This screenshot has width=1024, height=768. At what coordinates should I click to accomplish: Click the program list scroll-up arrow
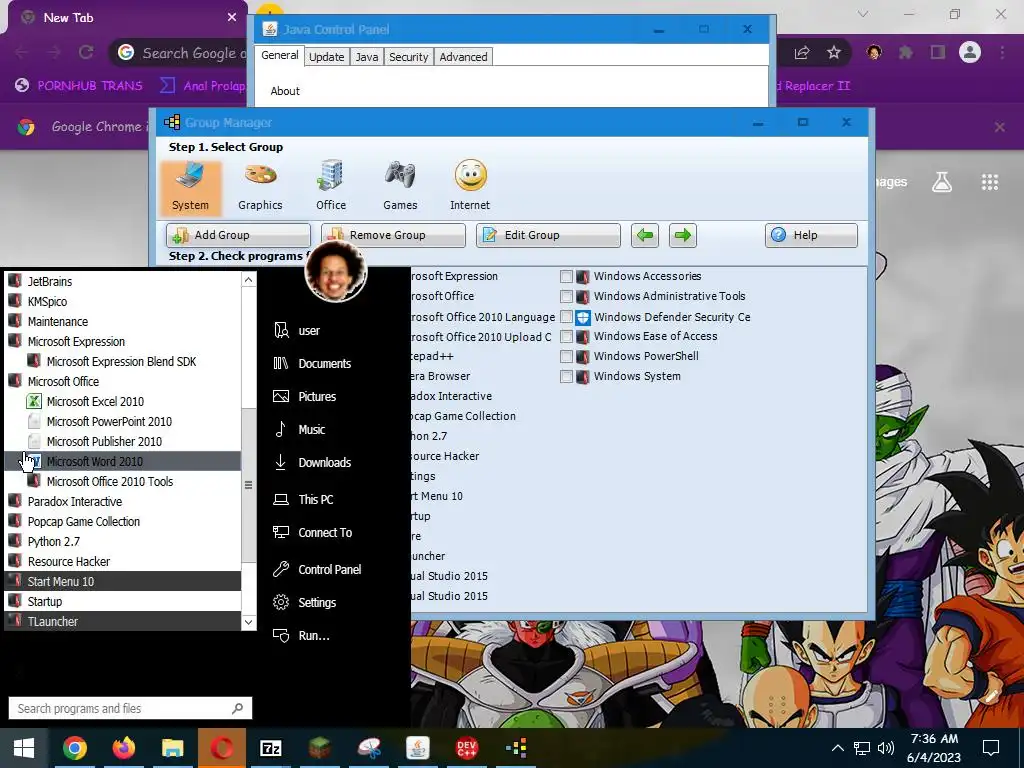point(248,280)
